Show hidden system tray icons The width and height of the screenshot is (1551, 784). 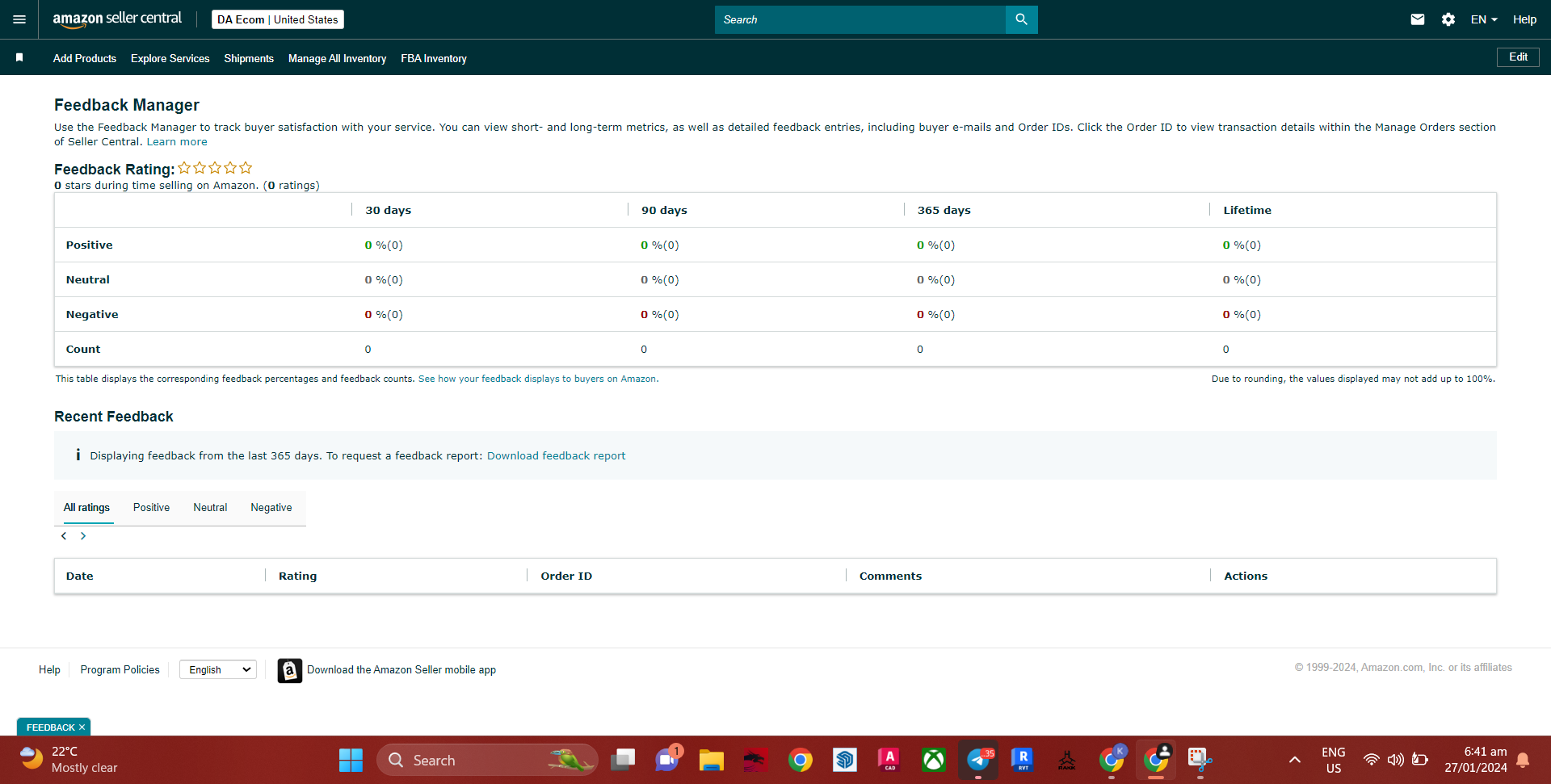pos(1294,760)
